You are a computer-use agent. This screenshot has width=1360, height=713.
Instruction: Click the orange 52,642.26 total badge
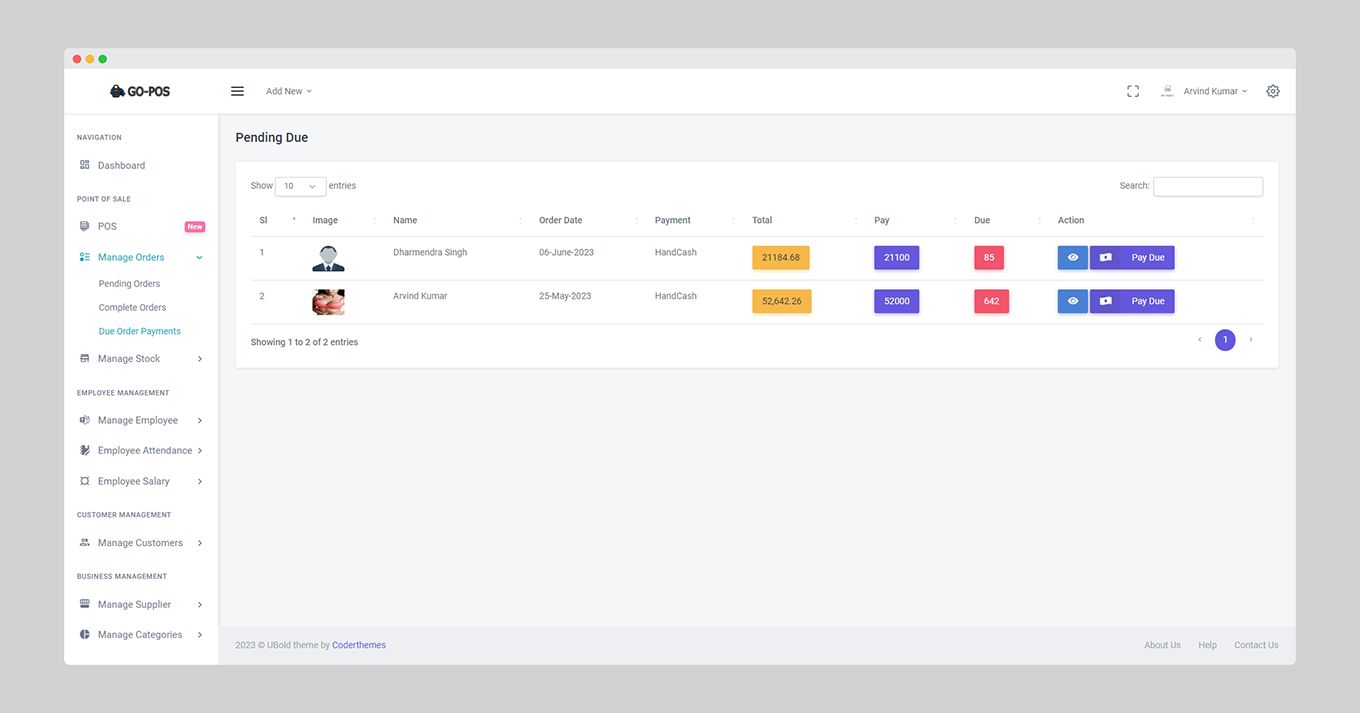[x=782, y=301]
